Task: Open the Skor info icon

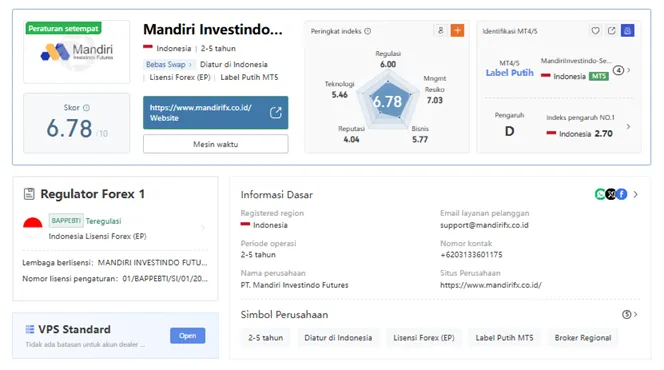Action: [x=86, y=108]
